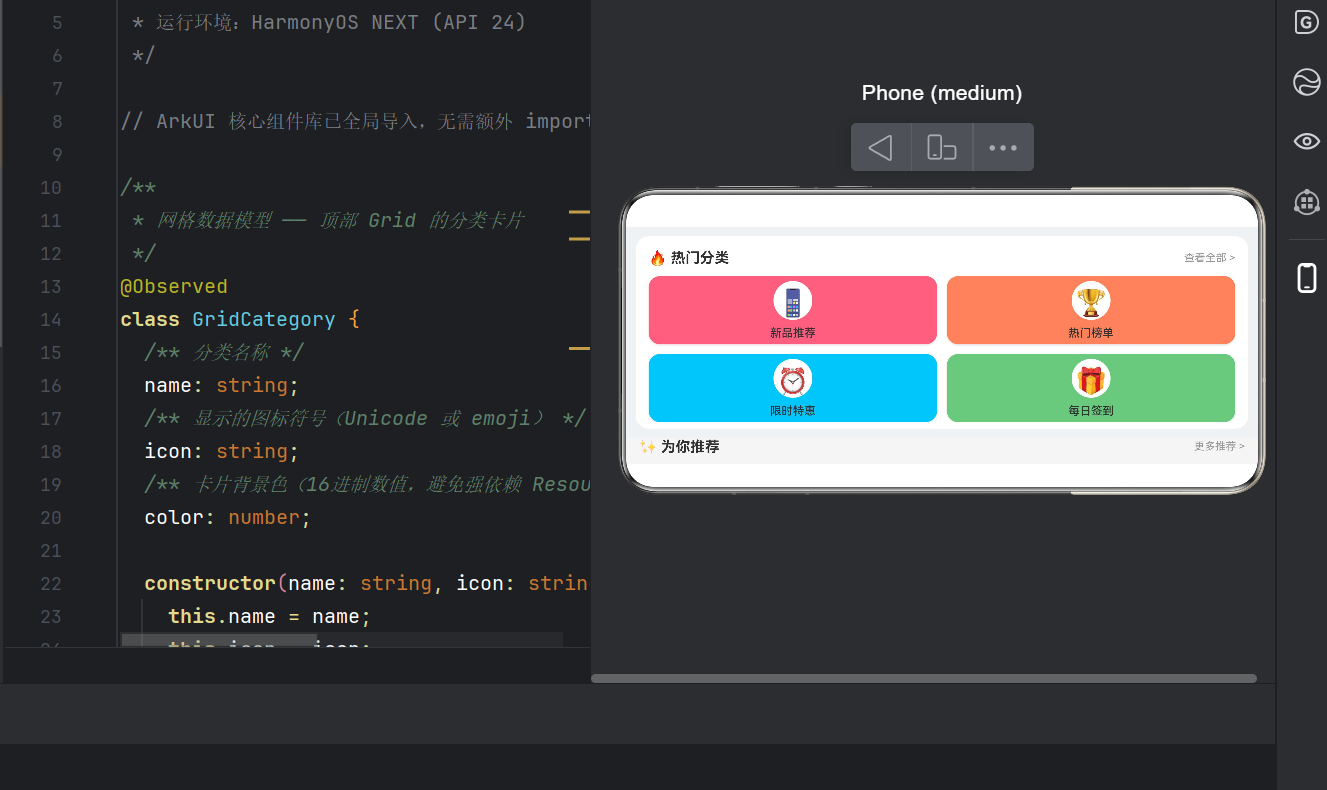Click the ArkUI comment on line 8
The width and height of the screenshot is (1327, 790).
coord(355,122)
